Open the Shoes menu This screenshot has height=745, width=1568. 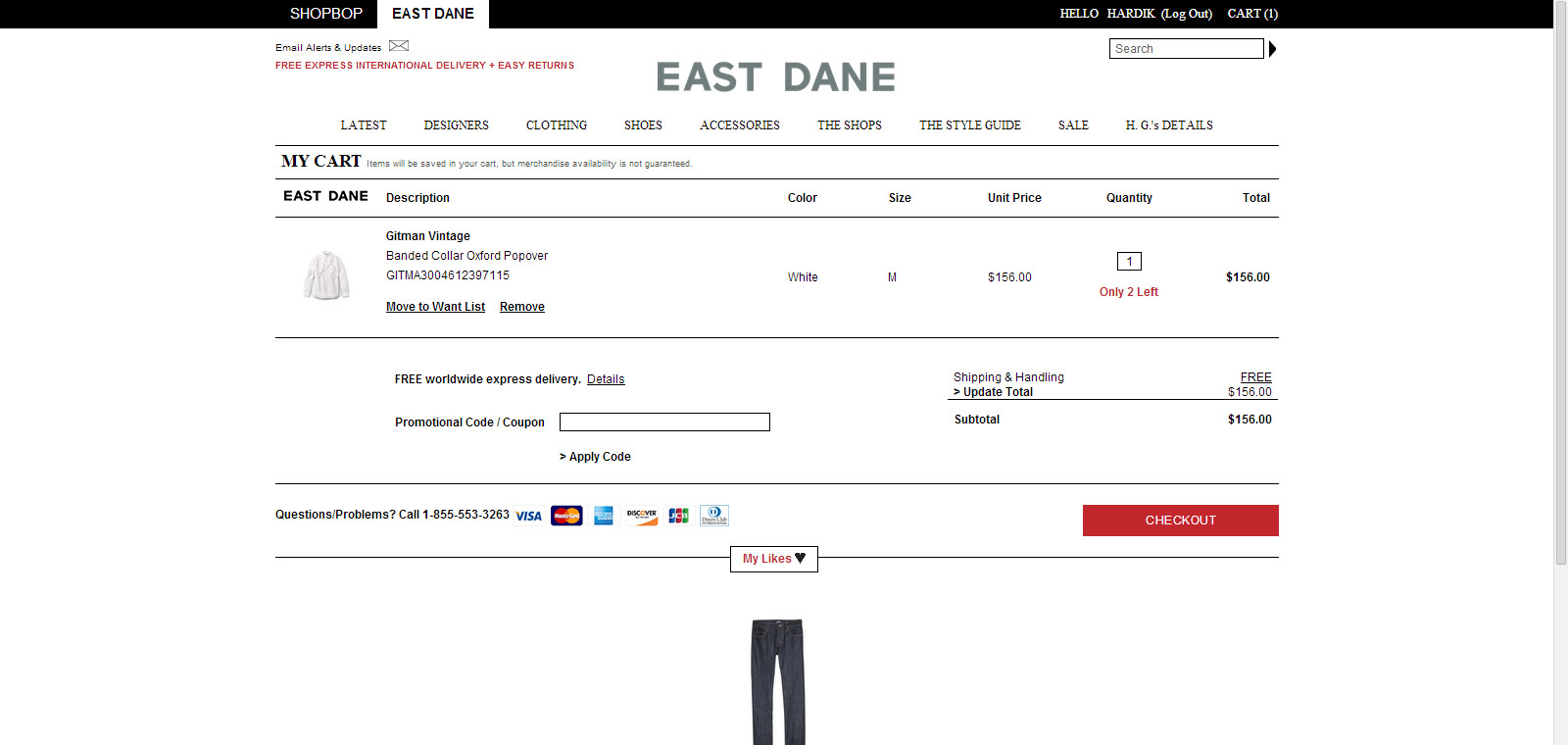[x=643, y=125]
